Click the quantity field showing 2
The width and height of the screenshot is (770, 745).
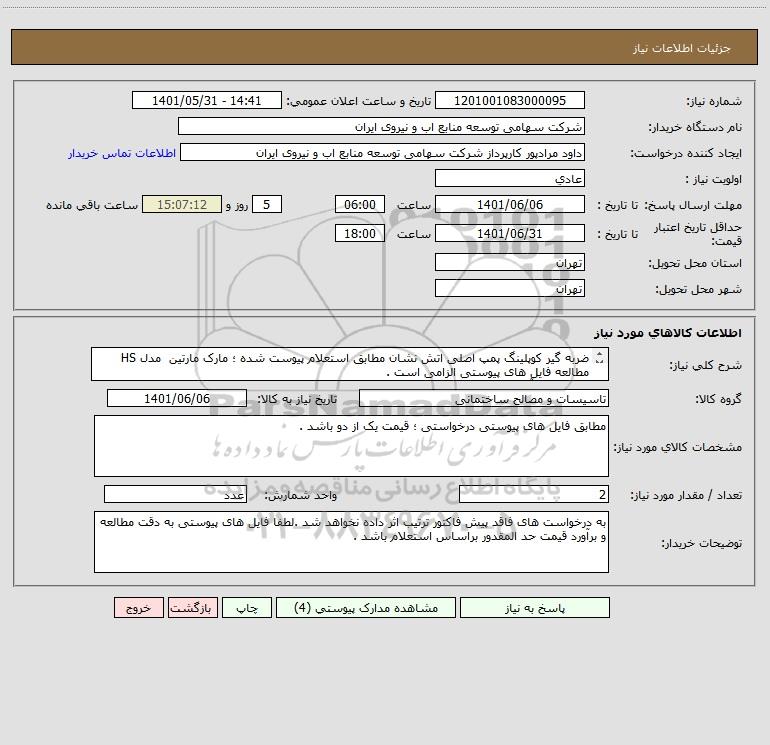click(x=534, y=495)
